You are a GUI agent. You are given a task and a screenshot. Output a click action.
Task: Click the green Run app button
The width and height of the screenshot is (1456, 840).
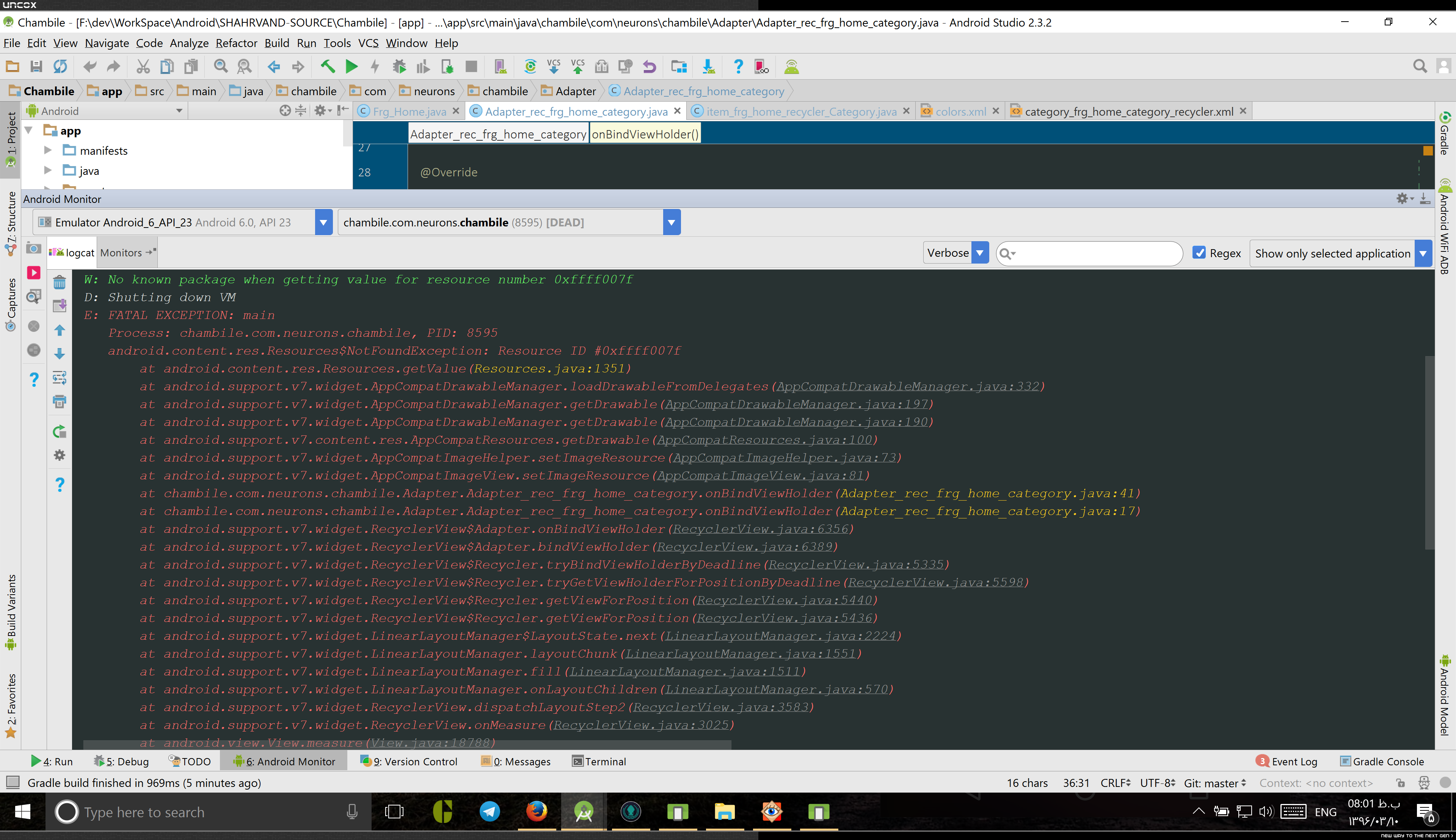(351, 67)
